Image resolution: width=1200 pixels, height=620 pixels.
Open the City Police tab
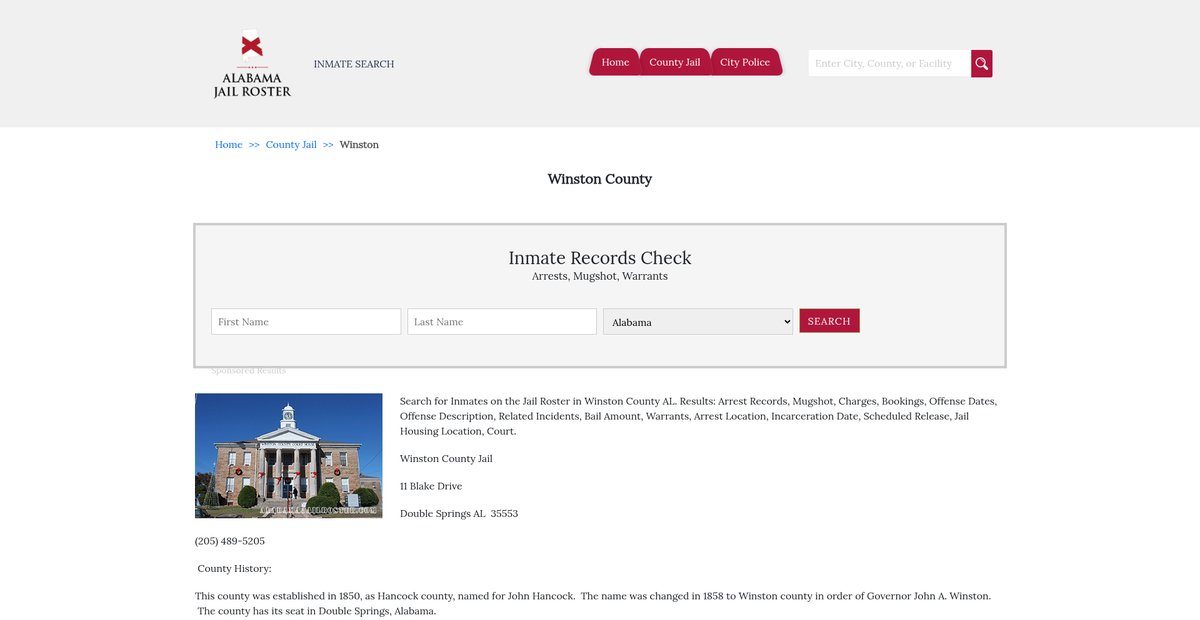click(x=745, y=62)
